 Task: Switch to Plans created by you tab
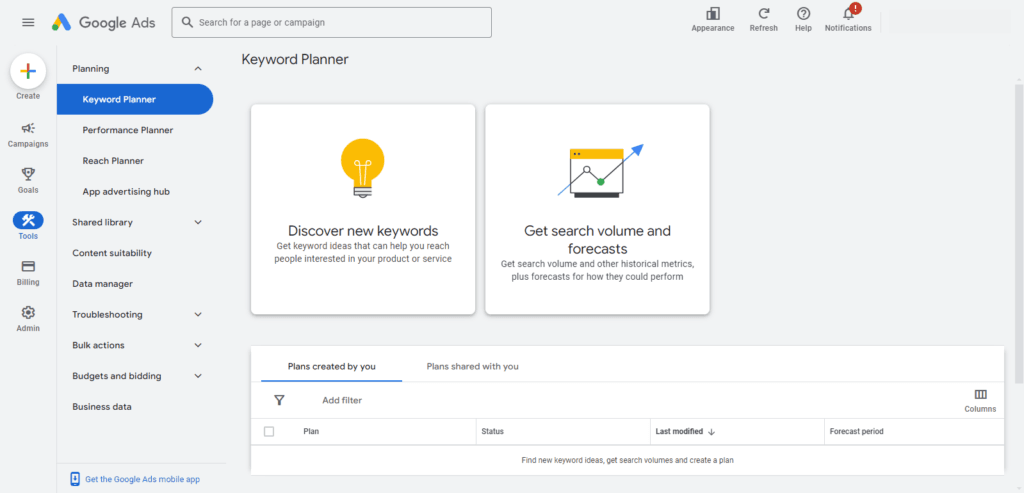click(x=332, y=366)
